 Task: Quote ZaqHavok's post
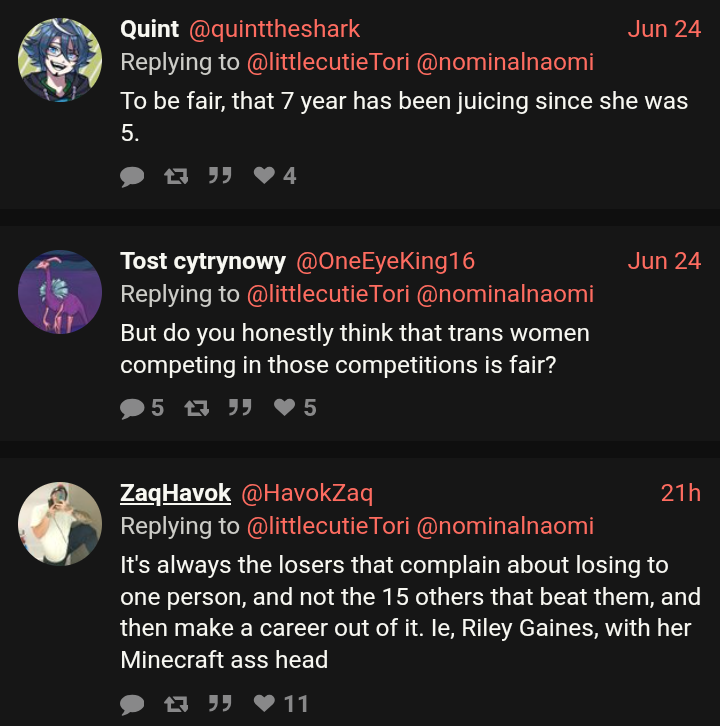(x=219, y=705)
